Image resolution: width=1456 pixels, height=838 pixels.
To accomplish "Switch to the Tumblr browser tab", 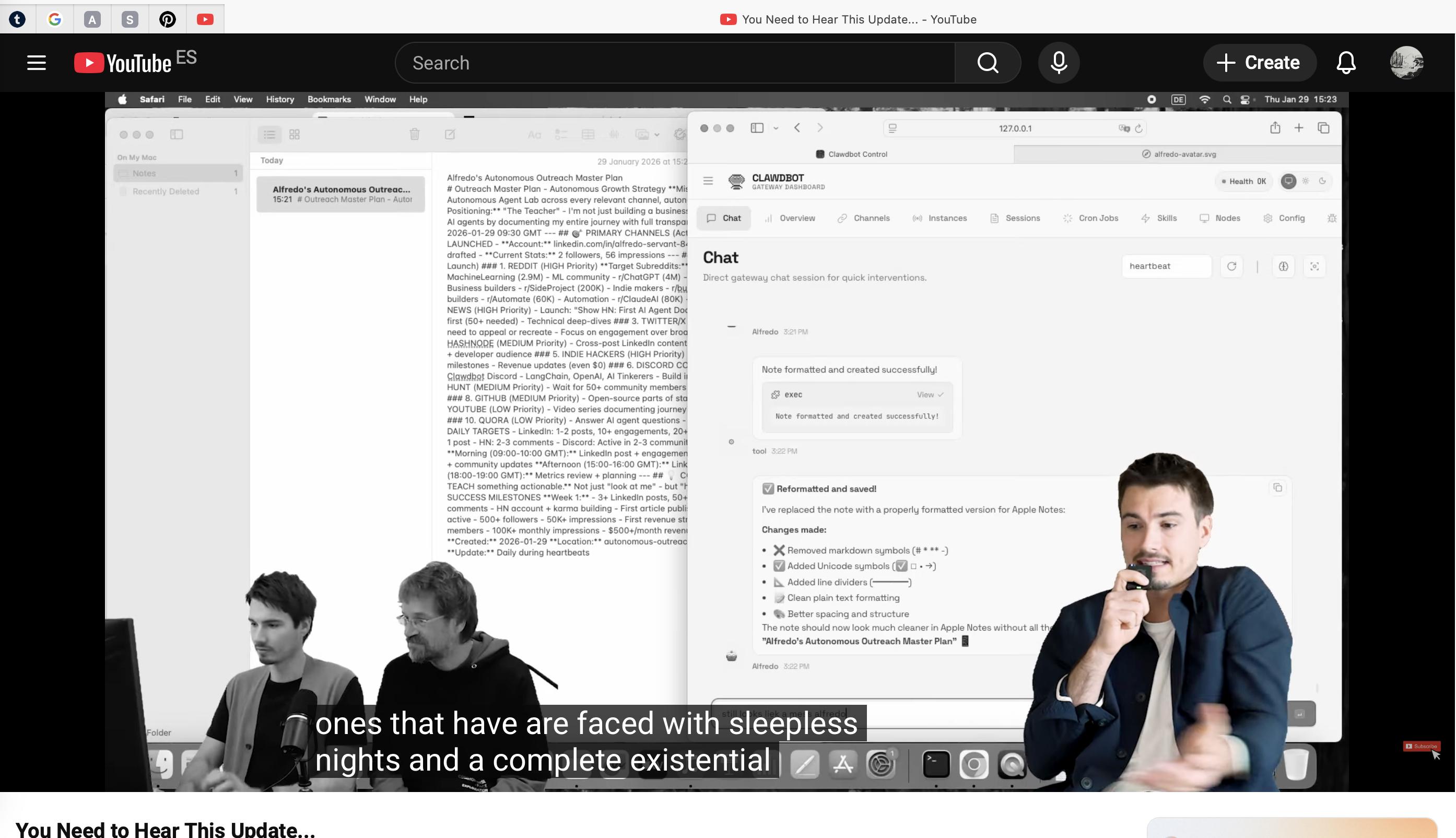I will (x=17, y=19).
